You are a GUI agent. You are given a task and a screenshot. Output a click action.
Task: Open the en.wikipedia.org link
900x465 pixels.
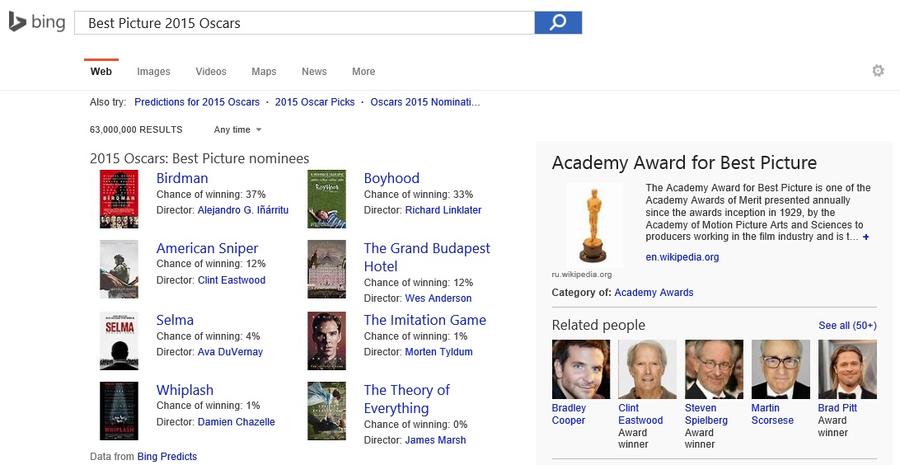[682, 257]
